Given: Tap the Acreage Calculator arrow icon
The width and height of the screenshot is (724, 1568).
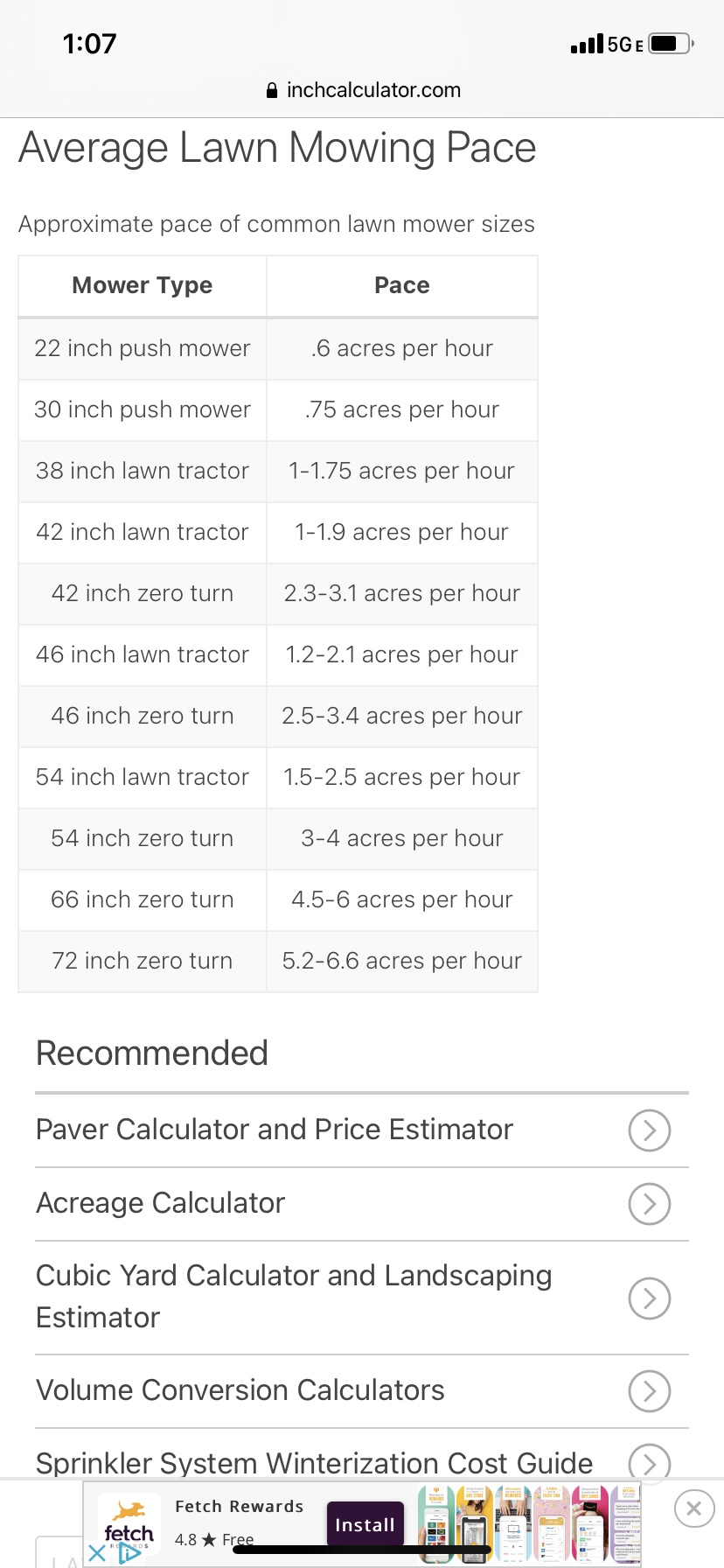Looking at the screenshot, I should [x=649, y=1203].
